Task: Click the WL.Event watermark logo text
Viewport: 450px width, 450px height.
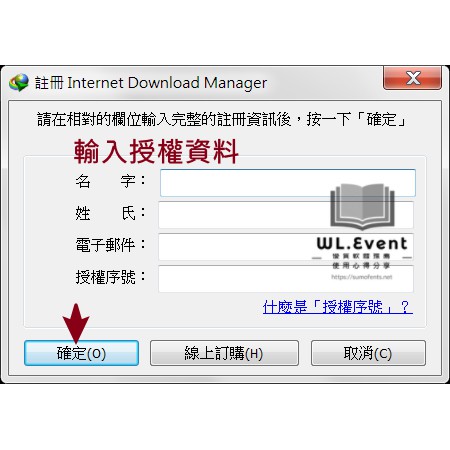Action: [362, 244]
